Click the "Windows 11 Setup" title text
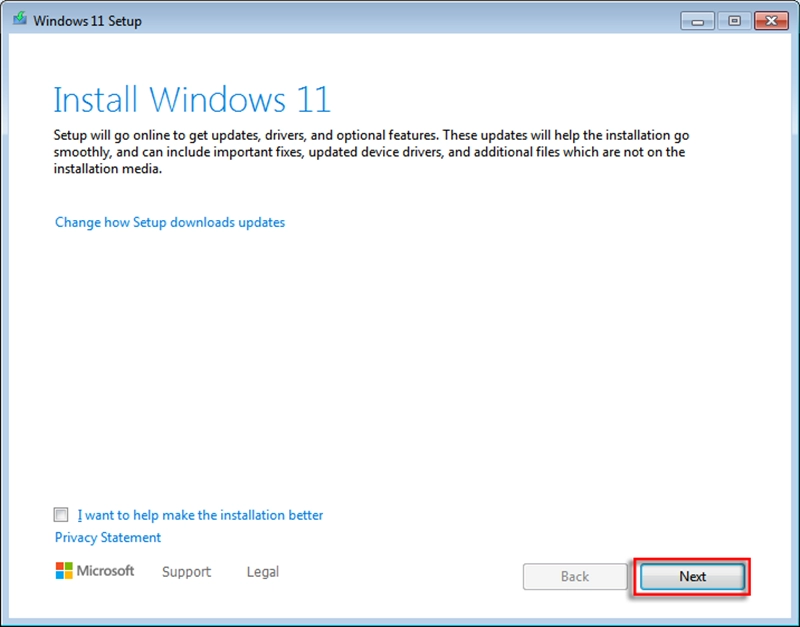Screen dimensions: 800x627 pyautogui.click(x=87, y=21)
